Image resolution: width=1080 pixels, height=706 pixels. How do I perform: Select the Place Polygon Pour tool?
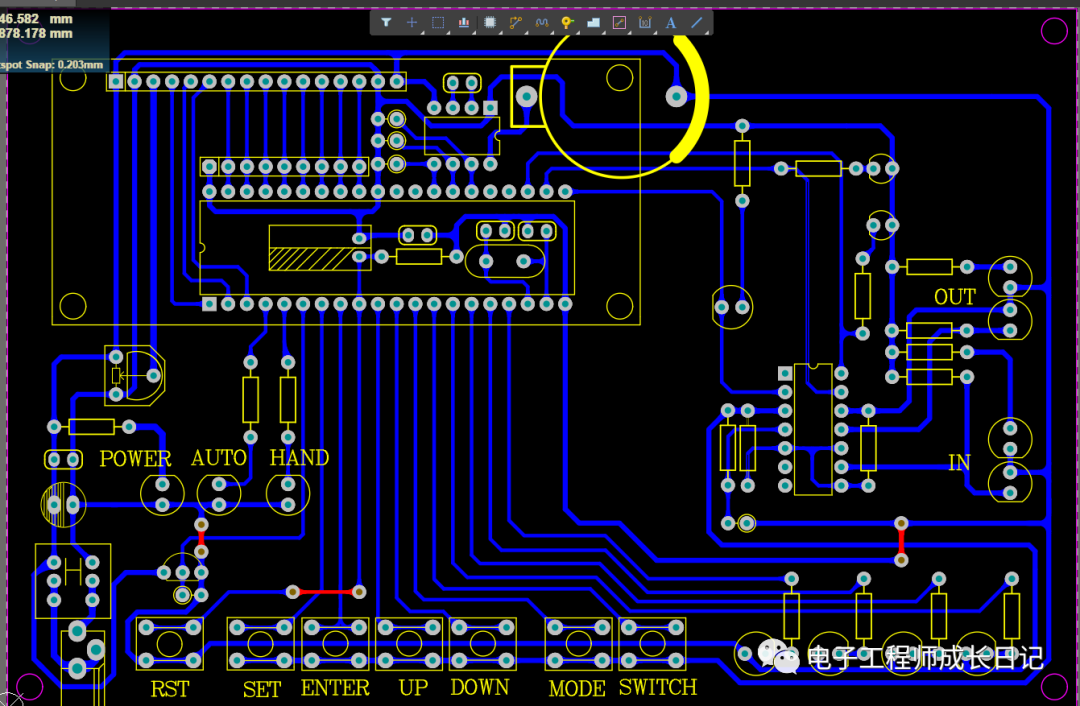point(594,23)
